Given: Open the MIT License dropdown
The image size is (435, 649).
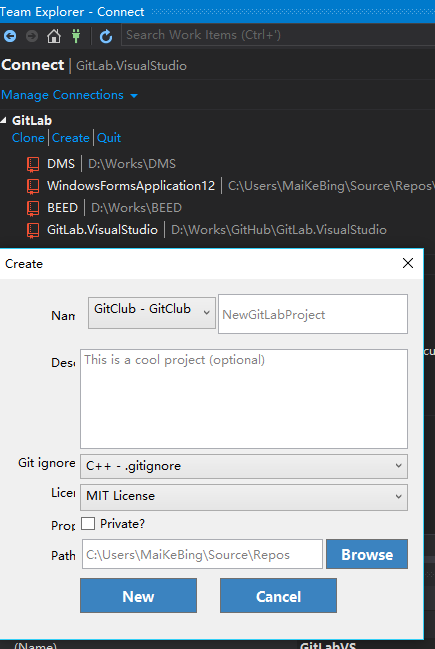Looking at the screenshot, I should point(244,497).
